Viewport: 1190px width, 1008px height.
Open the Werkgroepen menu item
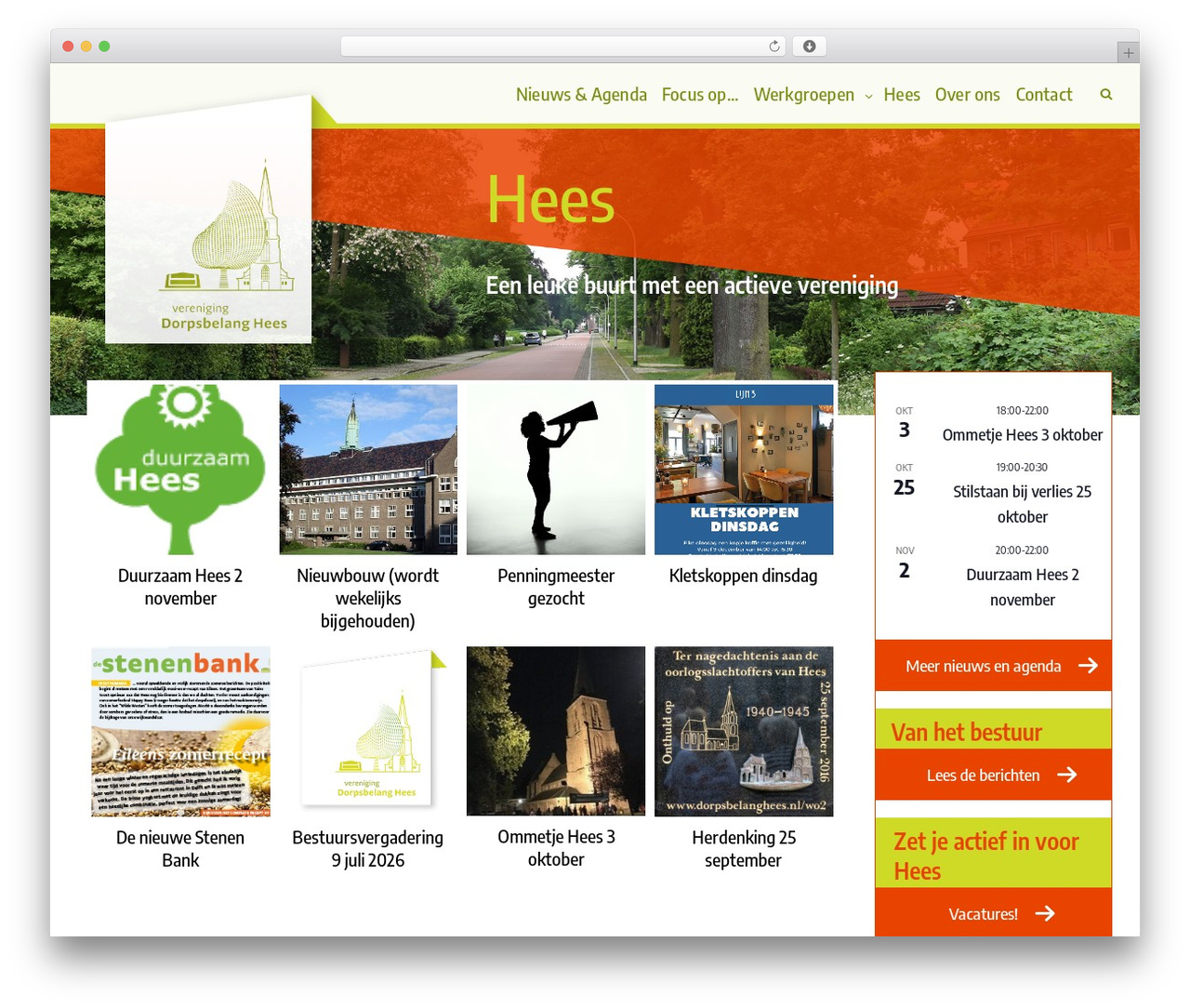point(804,95)
